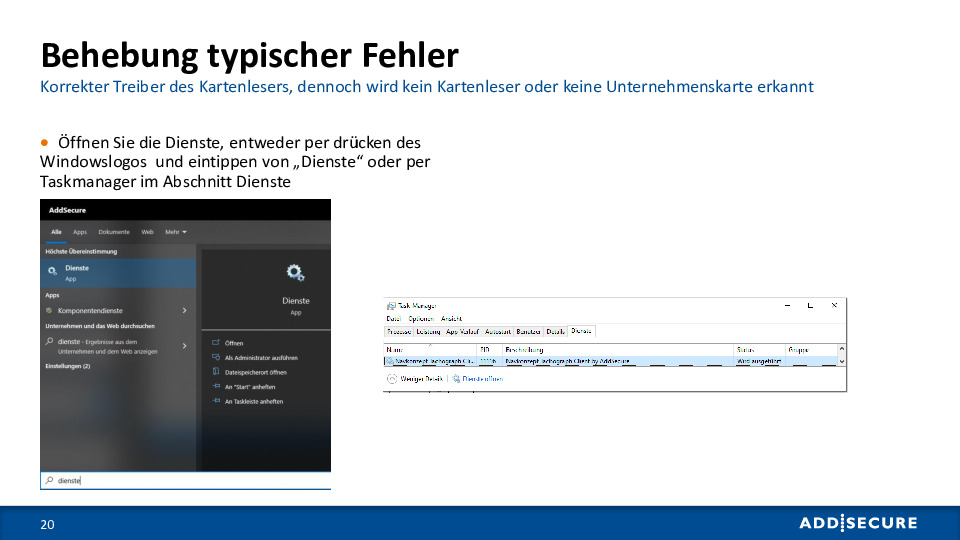Choose Als Administrator ausführen

[x=261, y=358]
